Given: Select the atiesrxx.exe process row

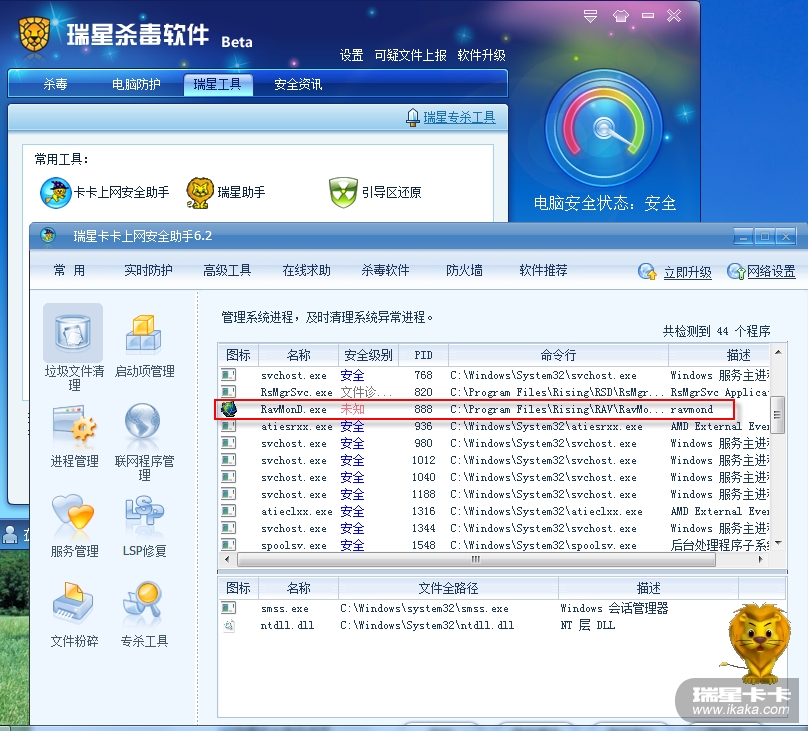Looking at the screenshot, I should (x=494, y=426).
